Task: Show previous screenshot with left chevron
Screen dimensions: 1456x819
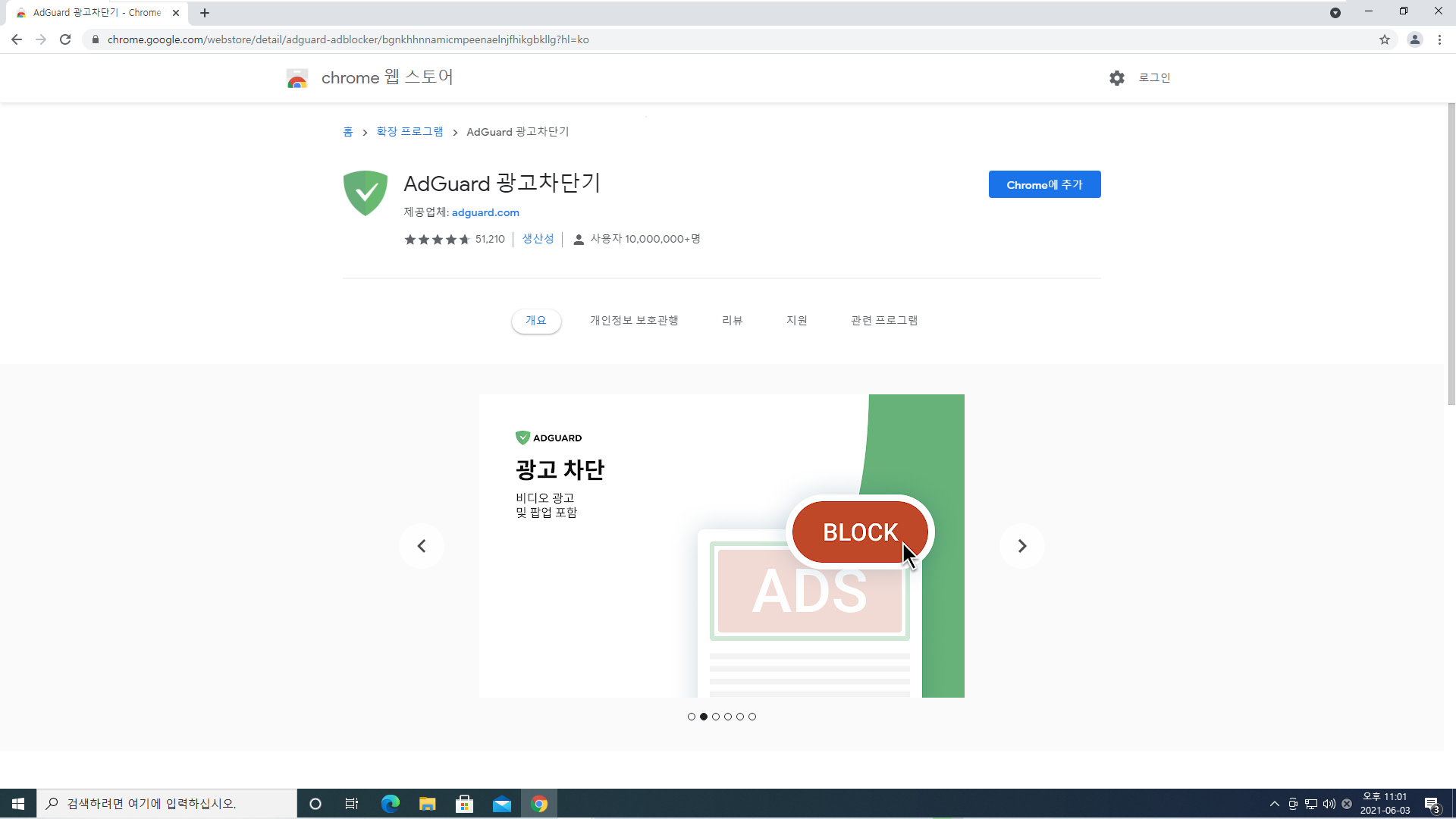Action: tap(422, 546)
